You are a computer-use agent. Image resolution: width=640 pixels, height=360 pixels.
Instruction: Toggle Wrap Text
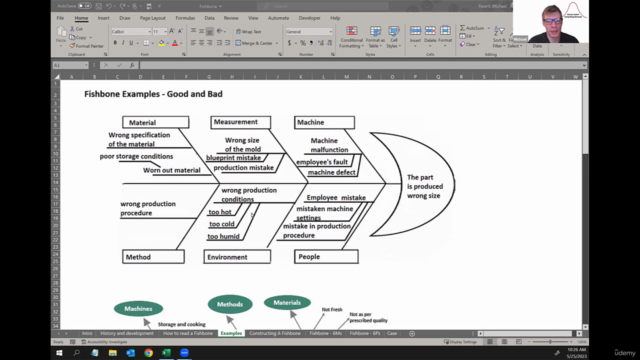pyautogui.click(x=249, y=31)
